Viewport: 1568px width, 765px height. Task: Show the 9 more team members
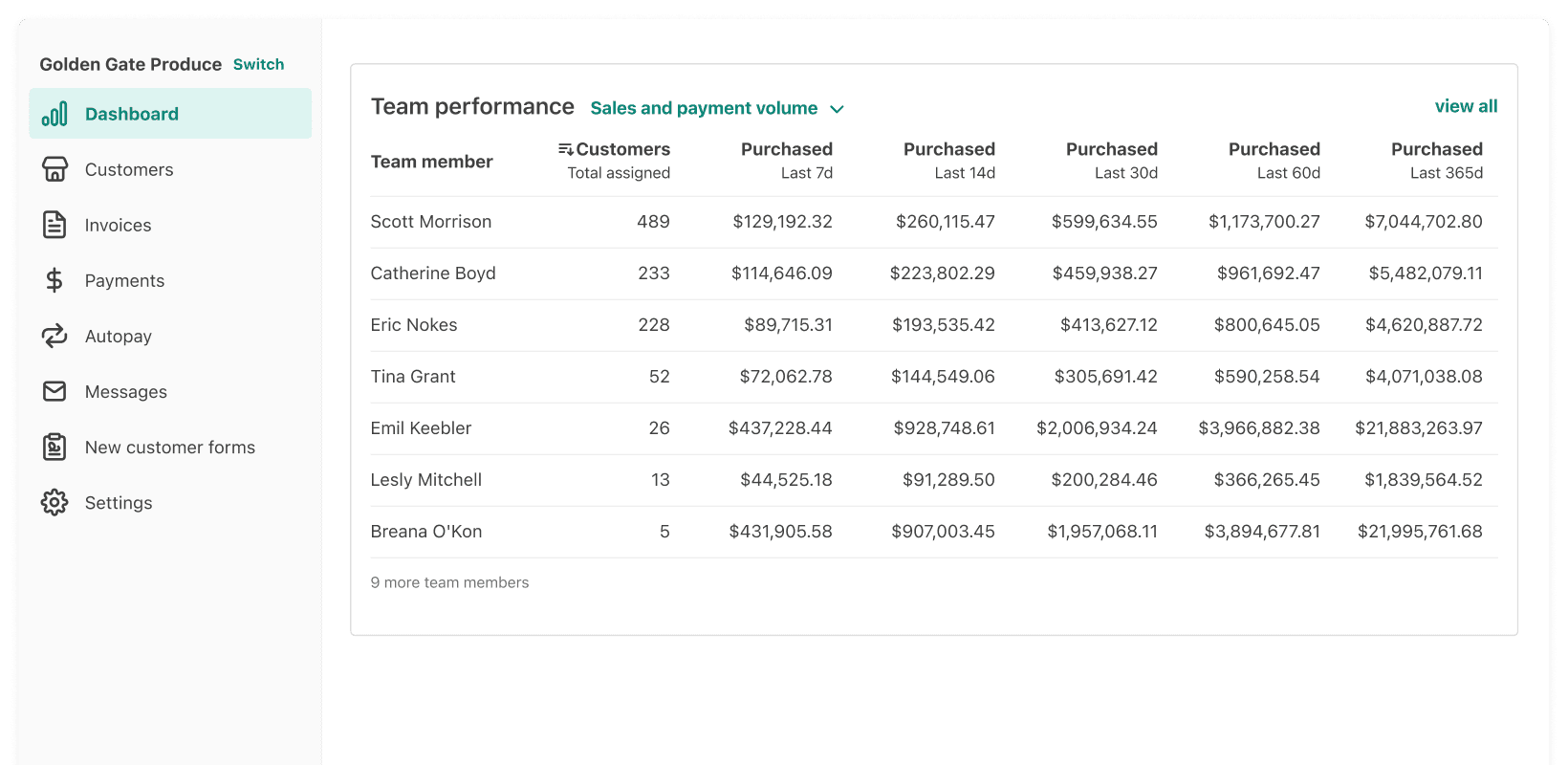tap(449, 582)
